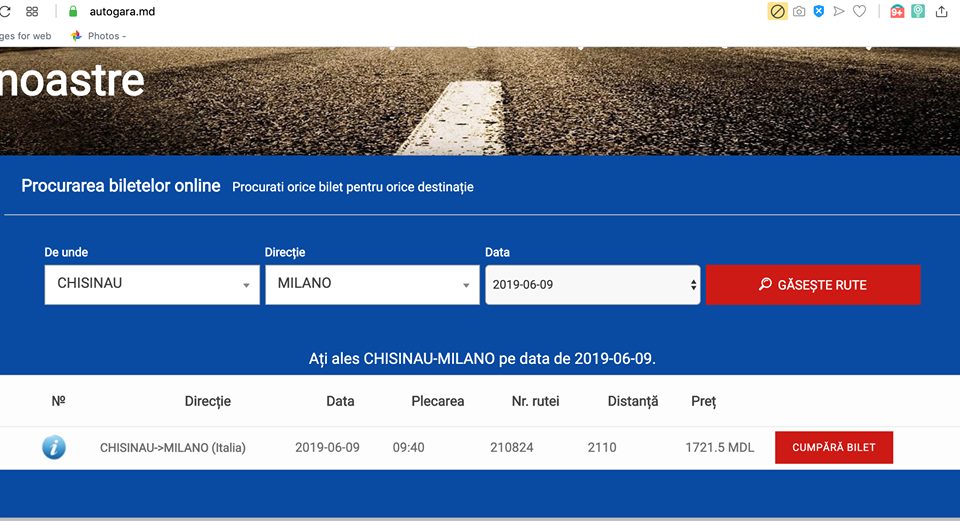Click the share upload icon
This screenshot has width=960, height=521.
[942, 11]
